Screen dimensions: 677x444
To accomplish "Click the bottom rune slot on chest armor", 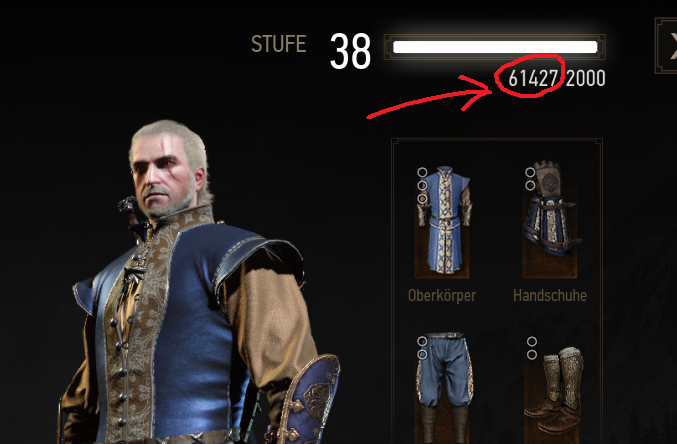I will coord(422,198).
